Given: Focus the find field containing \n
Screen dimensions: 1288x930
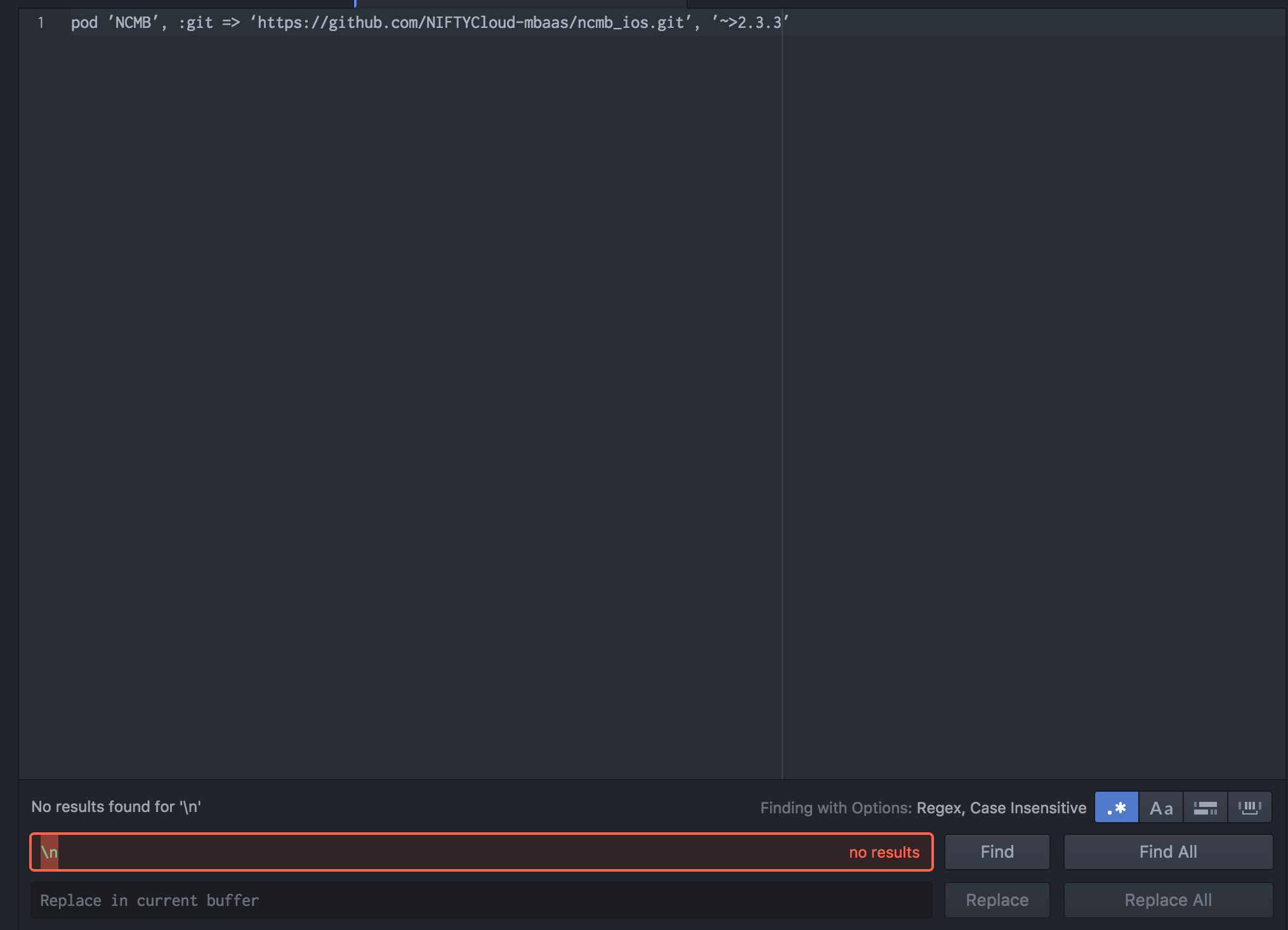Looking at the screenshot, I should pos(444,852).
